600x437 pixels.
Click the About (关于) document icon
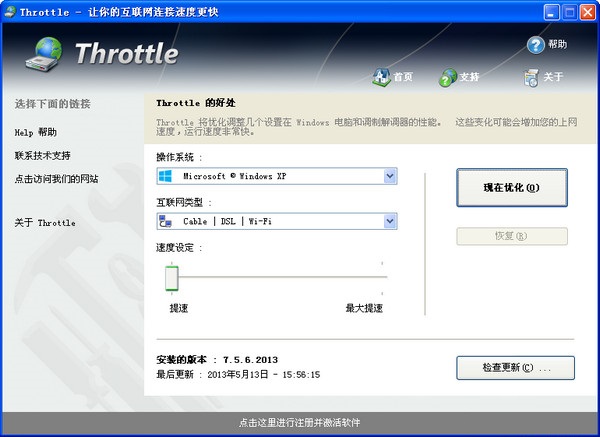click(x=531, y=78)
